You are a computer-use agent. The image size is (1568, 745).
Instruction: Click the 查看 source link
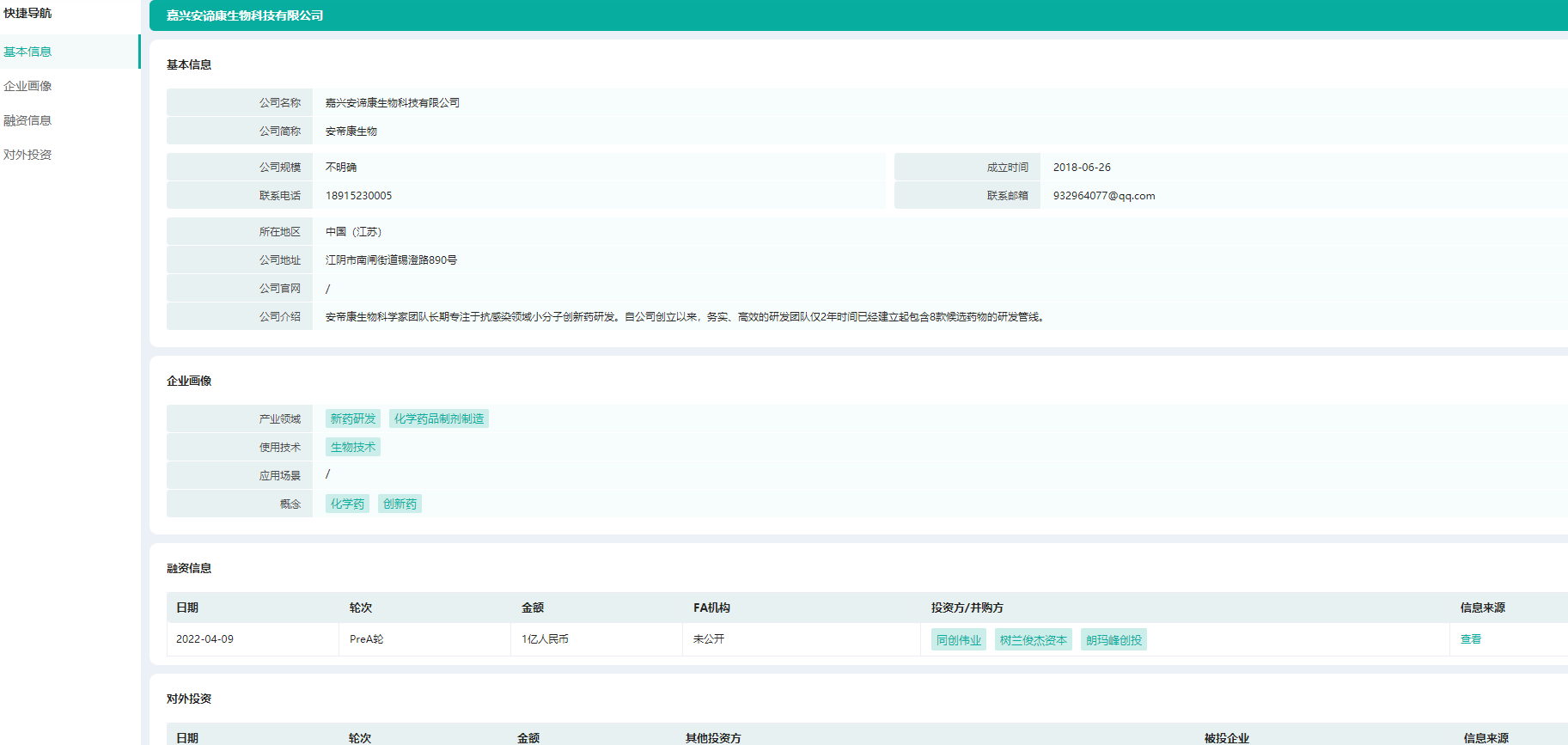coord(1471,639)
